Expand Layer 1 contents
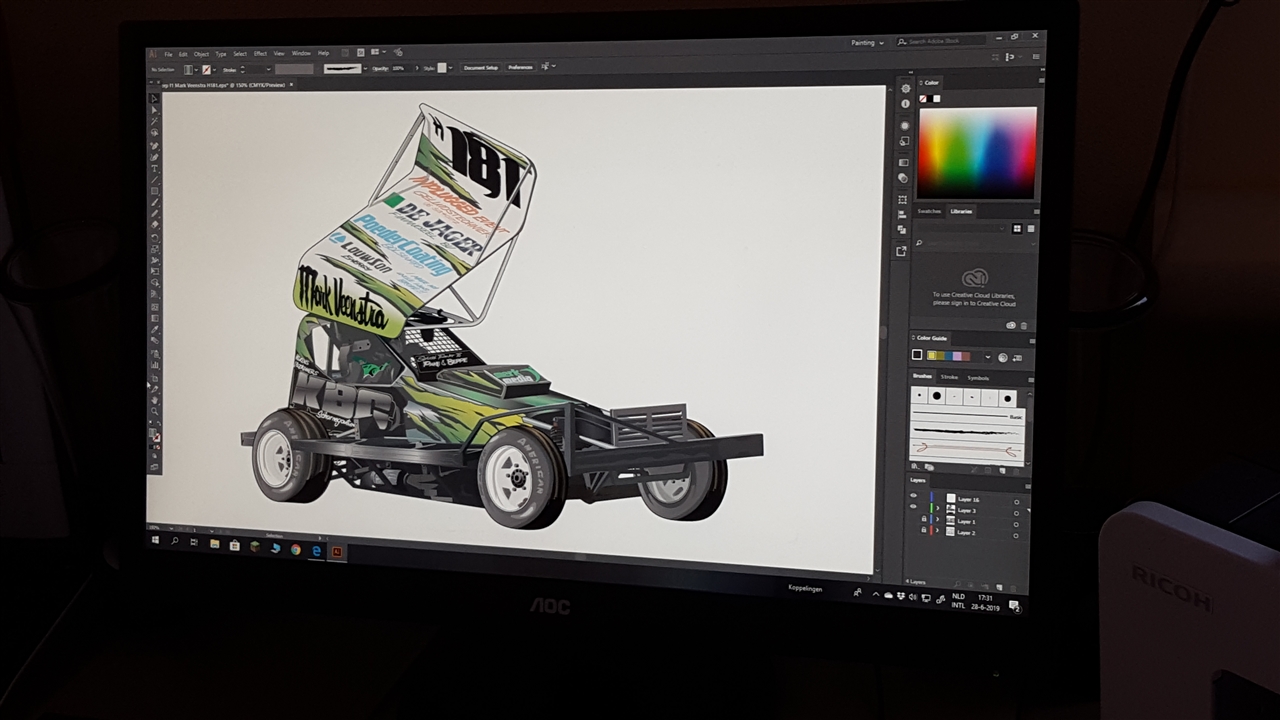 937,520
